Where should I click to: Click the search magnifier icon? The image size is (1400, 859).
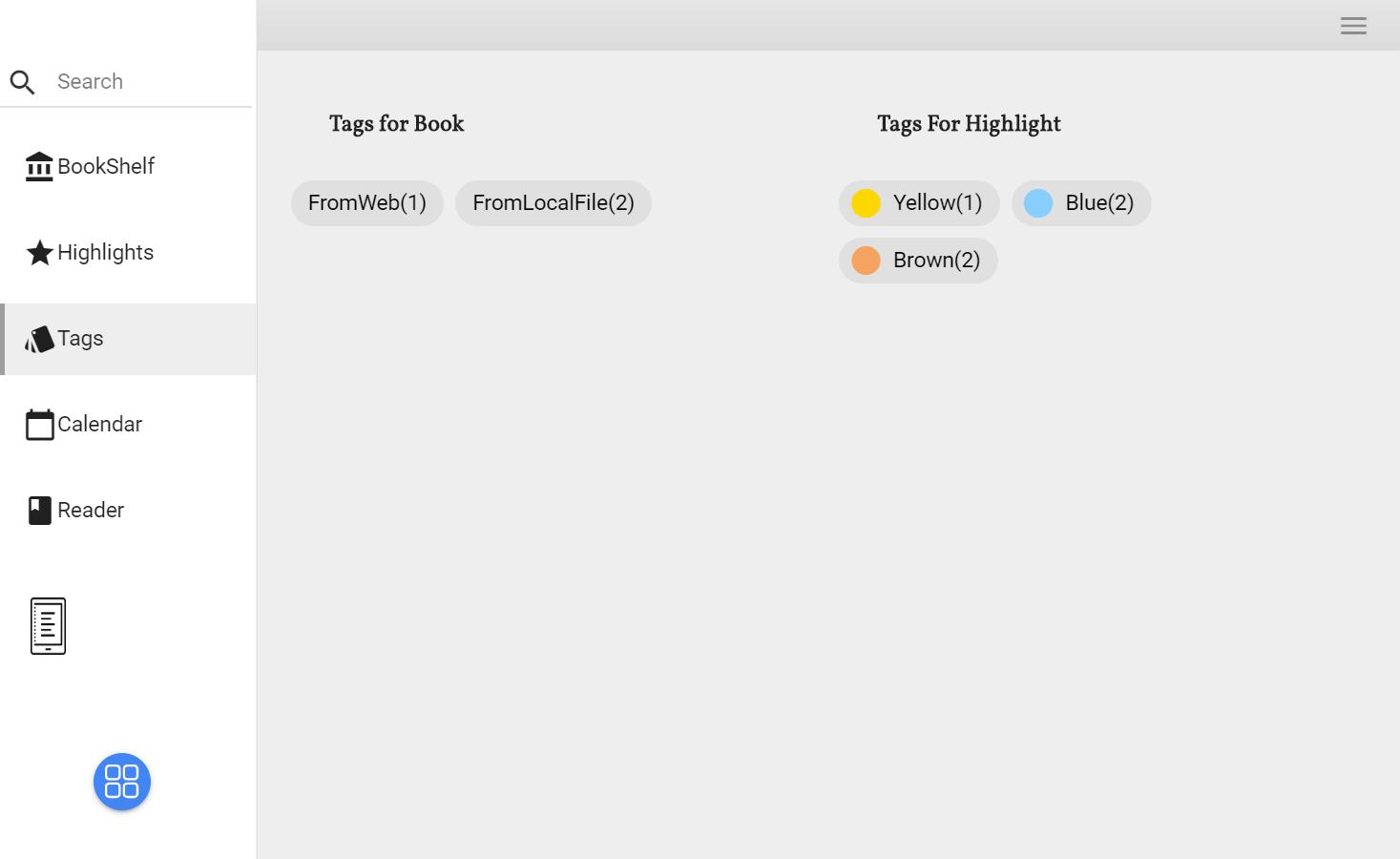point(23,82)
